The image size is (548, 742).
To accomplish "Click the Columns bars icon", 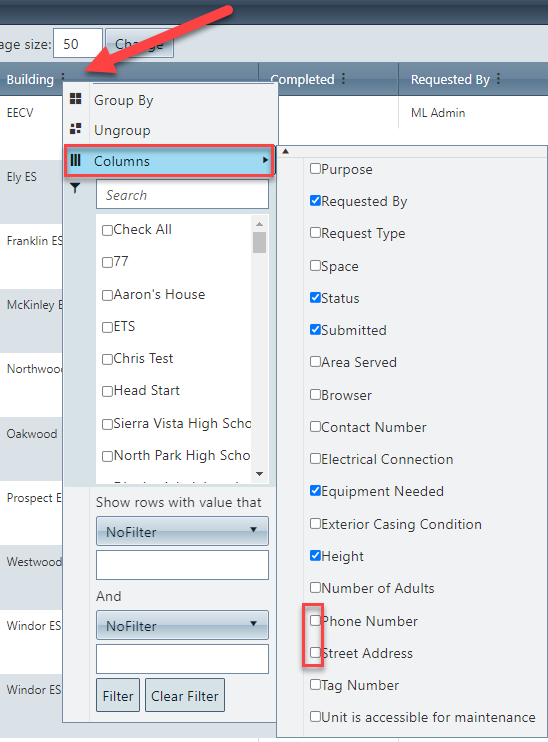I will pyautogui.click(x=76, y=160).
